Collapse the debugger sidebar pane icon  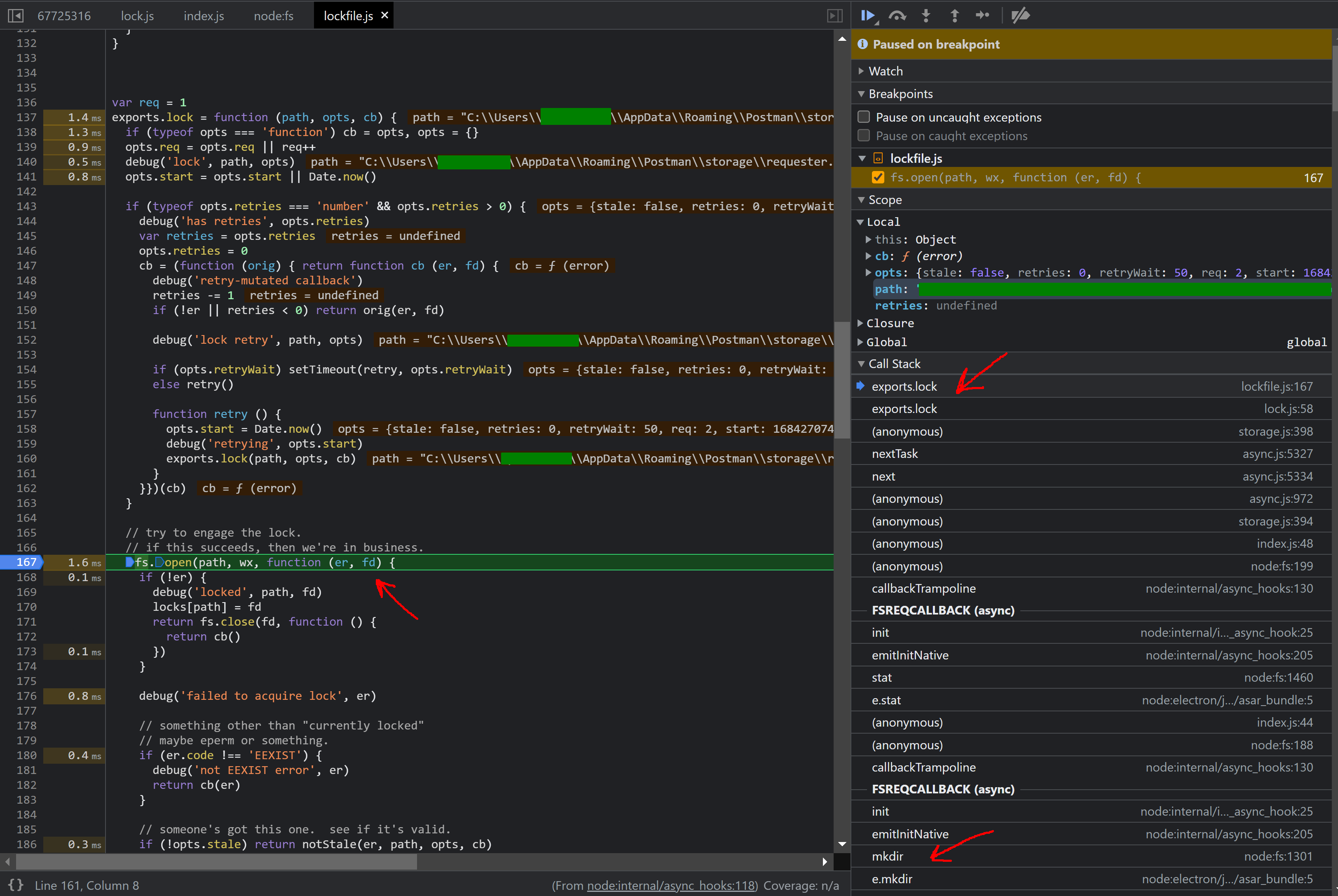(x=835, y=15)
